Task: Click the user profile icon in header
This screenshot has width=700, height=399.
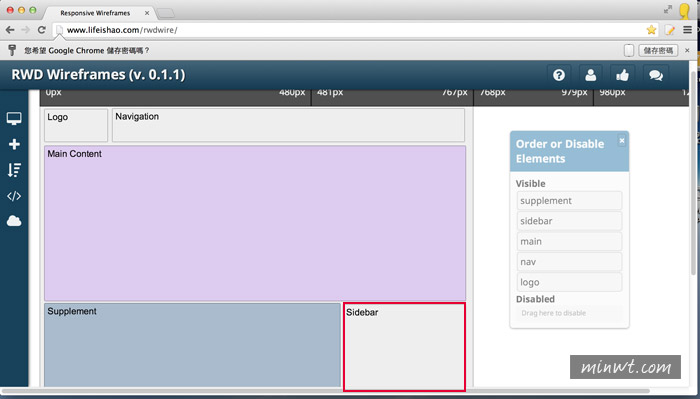Action: (590, 75)
